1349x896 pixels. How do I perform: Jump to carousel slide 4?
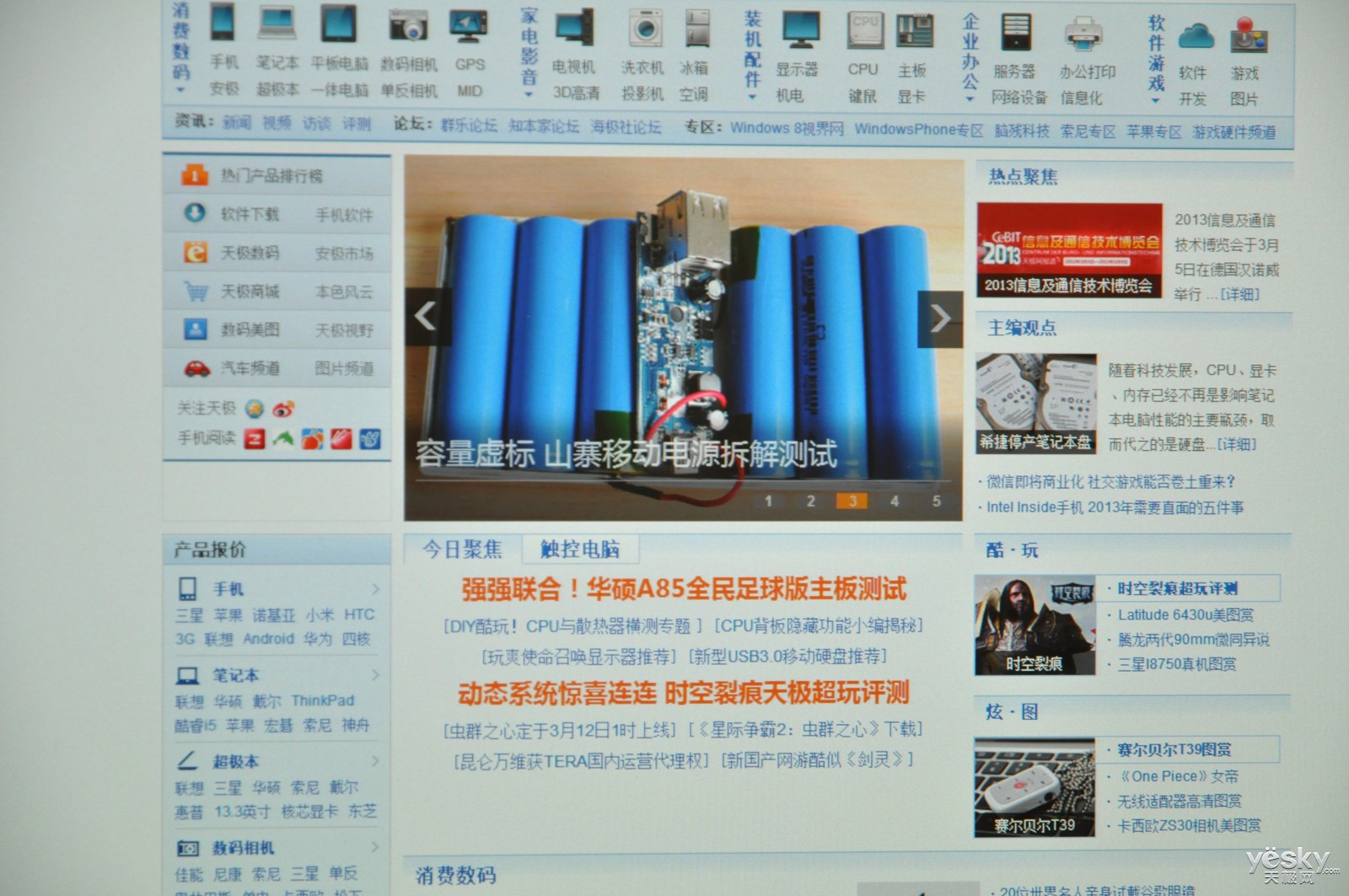click(894, 501)
